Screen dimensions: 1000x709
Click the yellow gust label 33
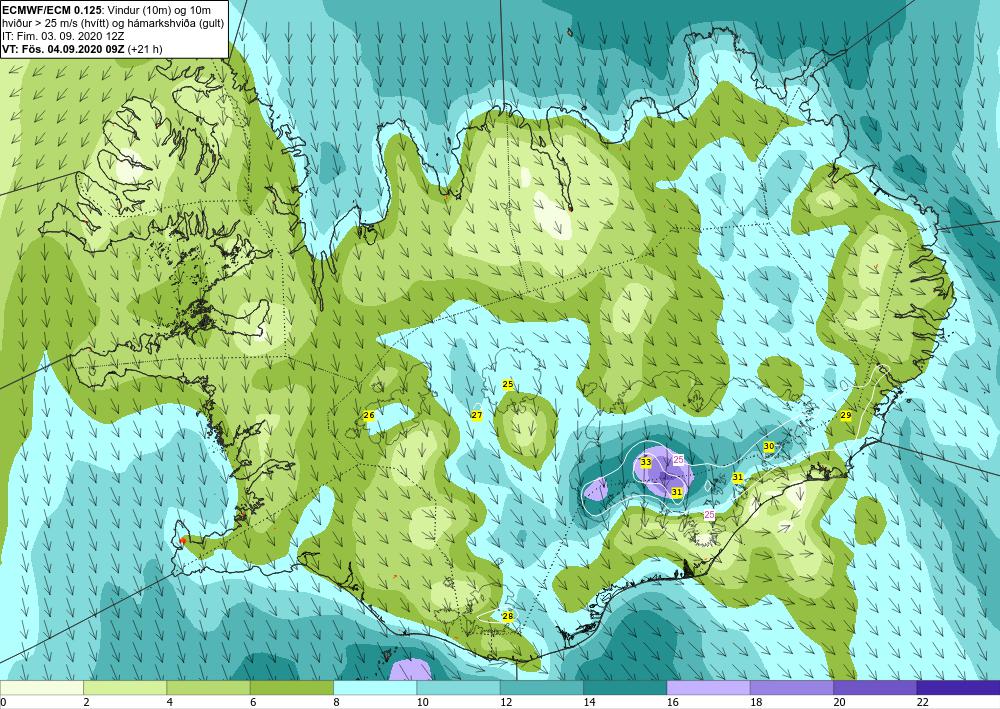[646, 462]
